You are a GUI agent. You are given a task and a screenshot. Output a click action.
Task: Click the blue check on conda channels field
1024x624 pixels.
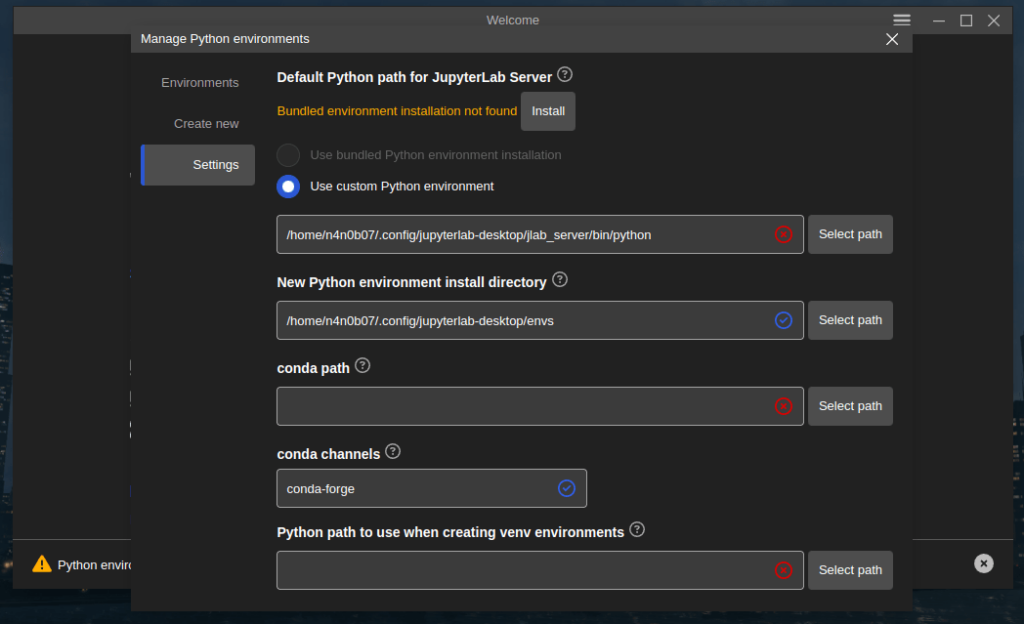click(x=566, y=488)
